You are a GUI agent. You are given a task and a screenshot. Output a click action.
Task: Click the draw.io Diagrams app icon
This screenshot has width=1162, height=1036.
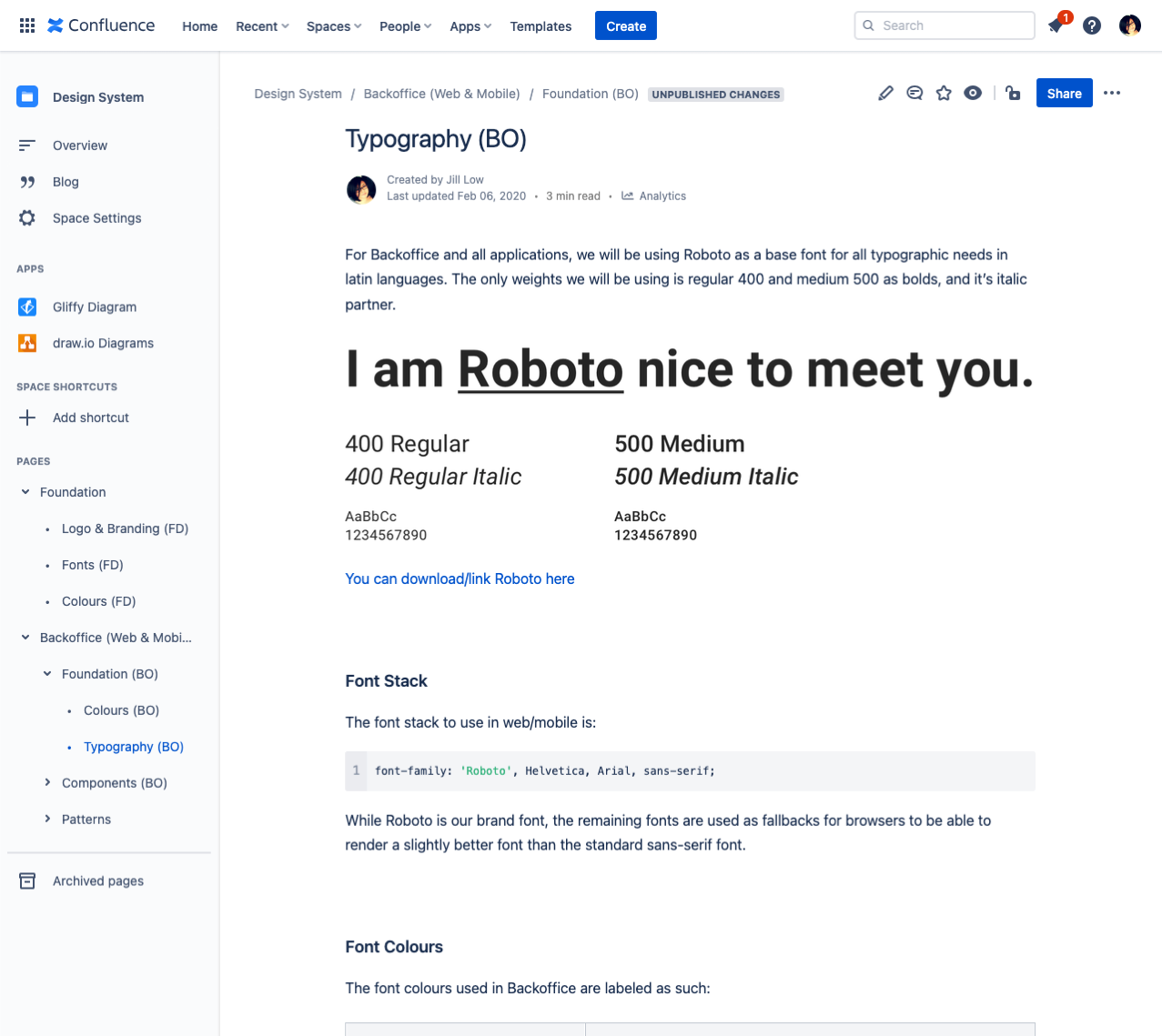pos(27,344)
